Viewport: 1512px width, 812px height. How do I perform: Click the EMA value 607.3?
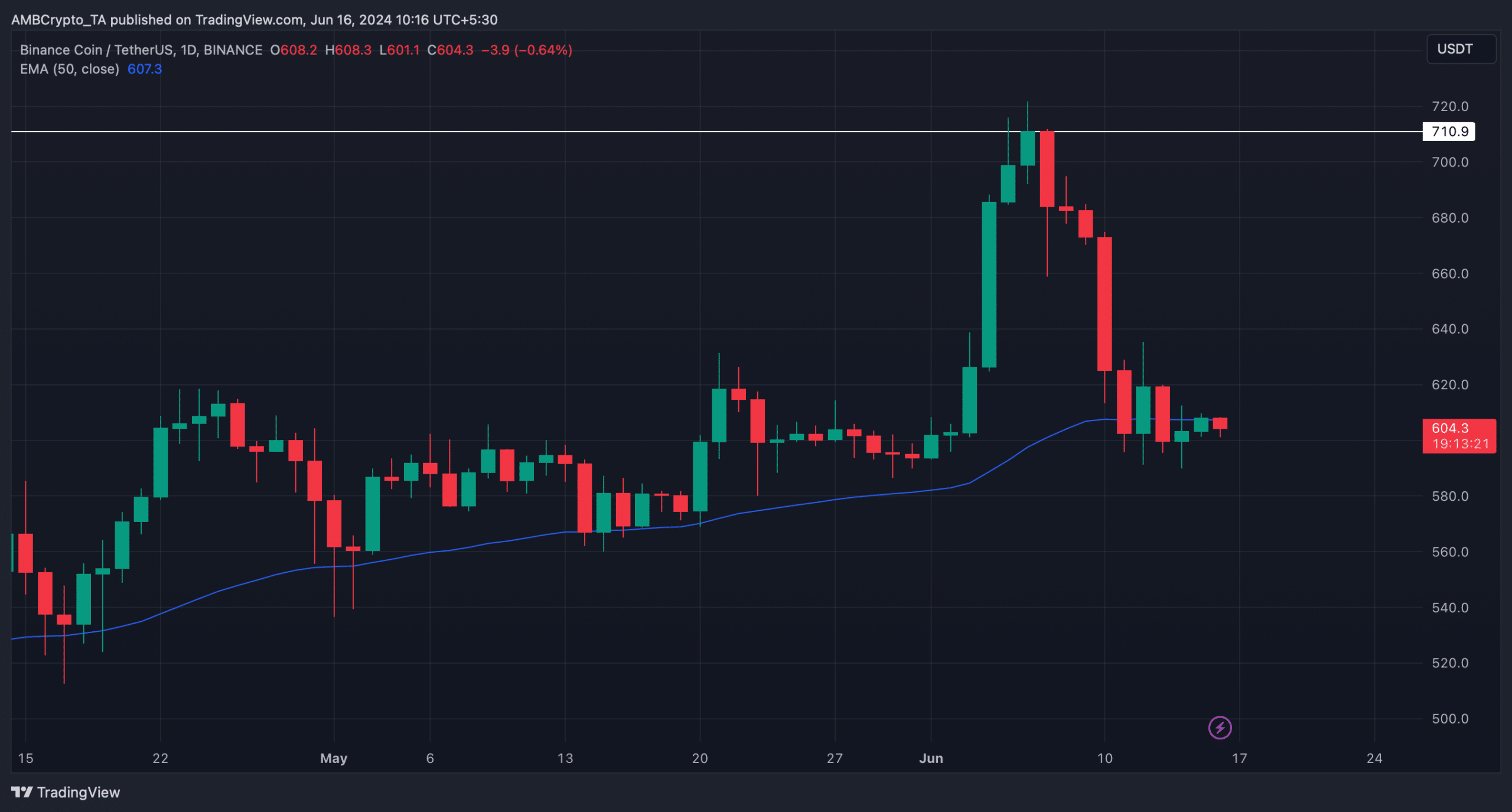click(x=145, y=69)
